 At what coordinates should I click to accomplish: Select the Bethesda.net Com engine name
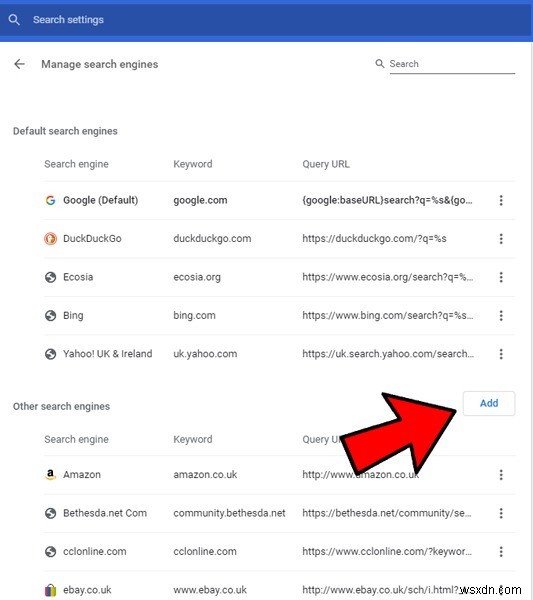[x=105, y=513]
